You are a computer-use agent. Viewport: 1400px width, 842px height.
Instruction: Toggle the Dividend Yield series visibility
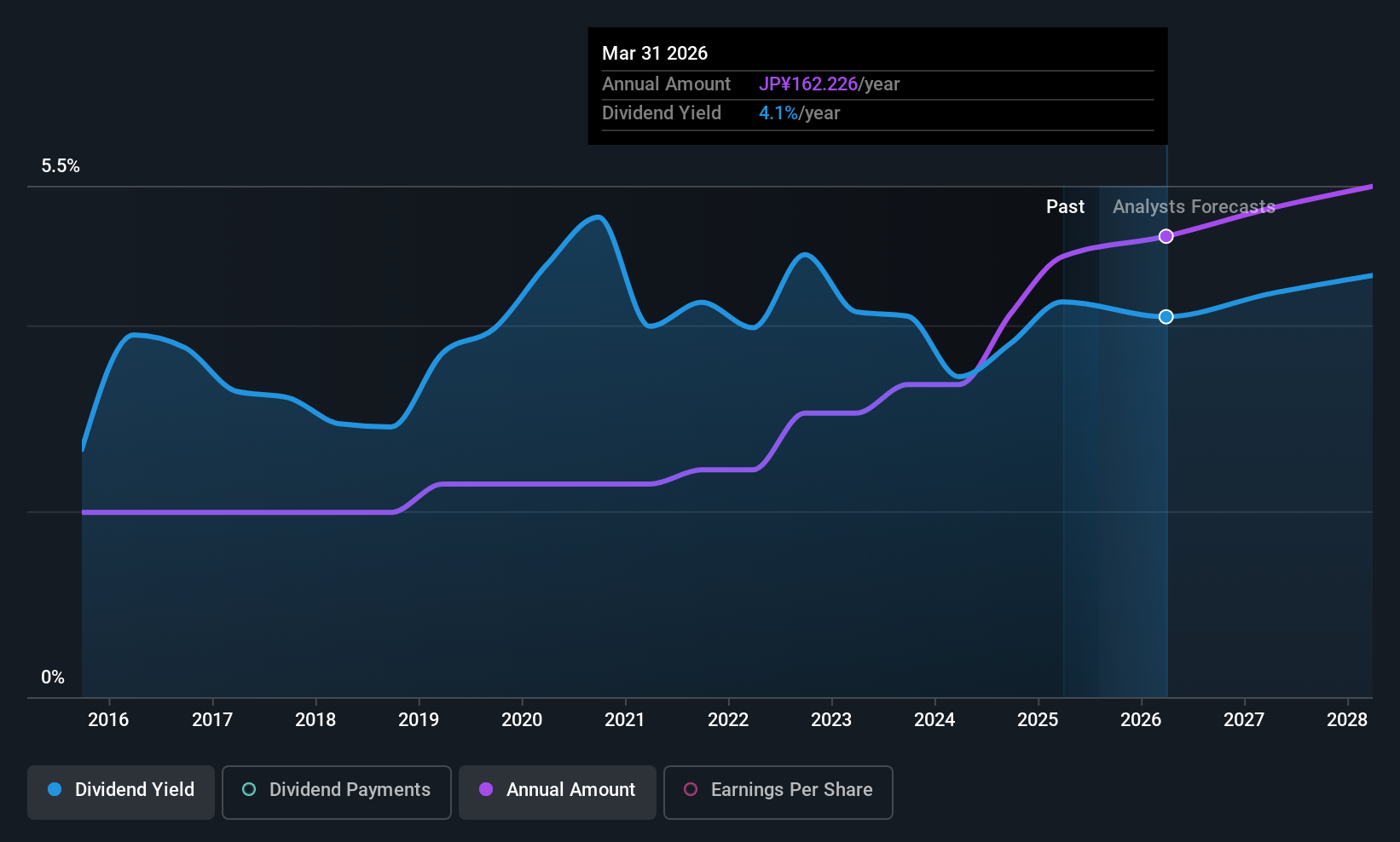120,791
